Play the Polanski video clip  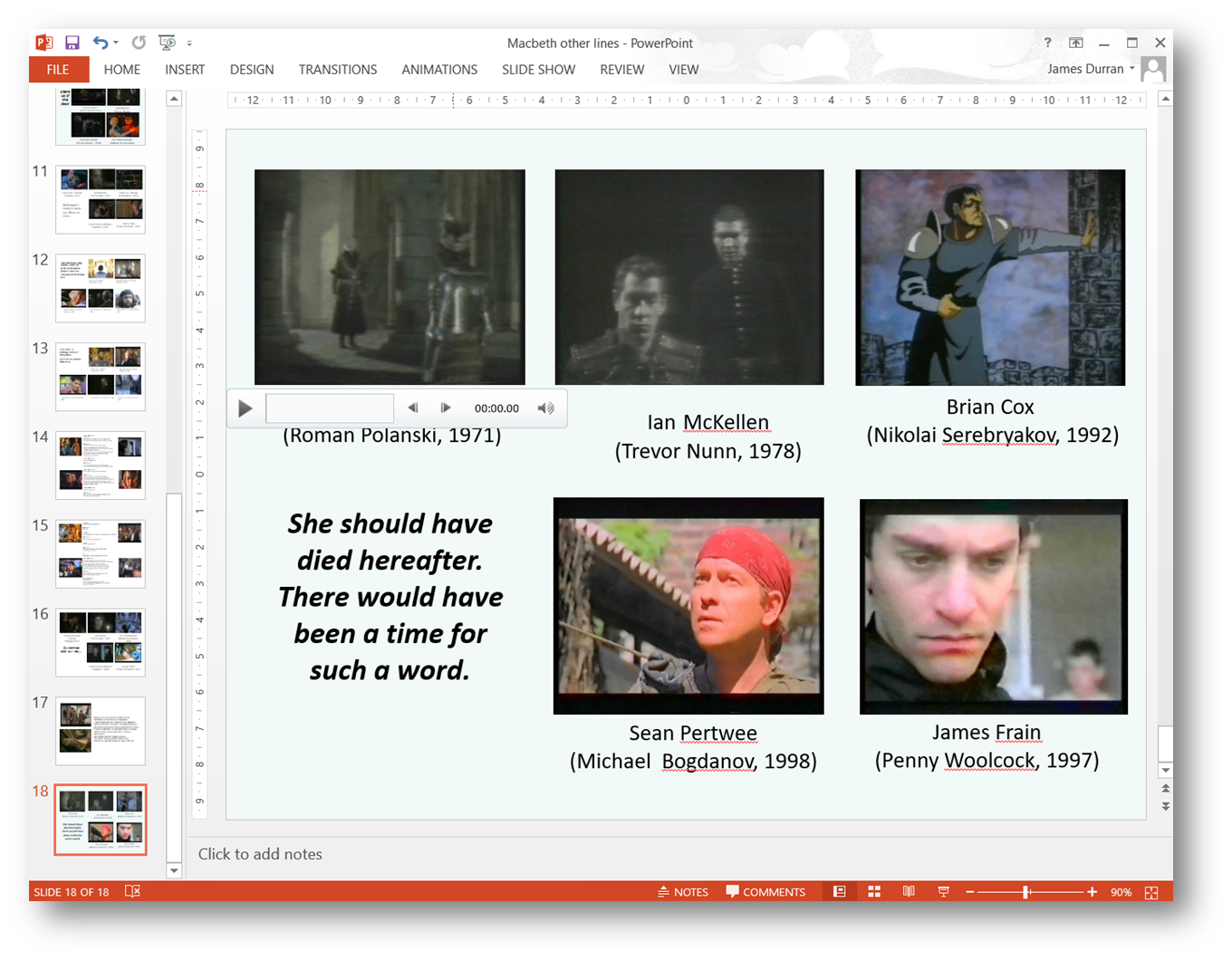click(245, 408)
